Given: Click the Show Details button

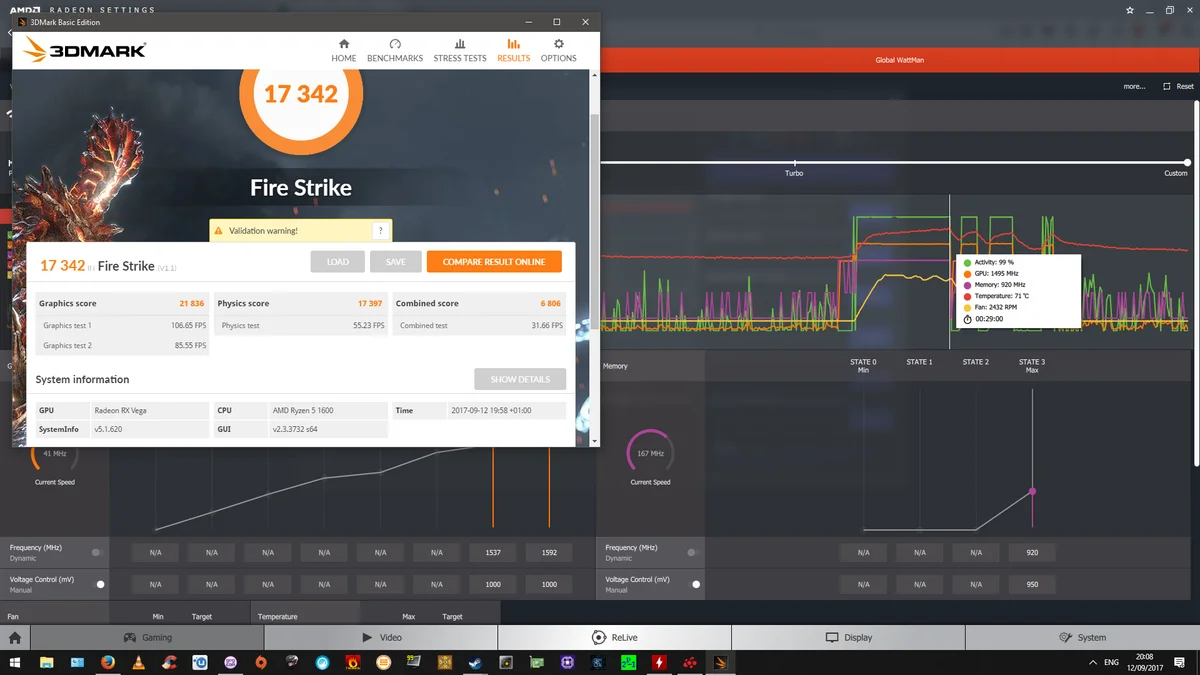Looking at the screenshot, I should [x=520, y=380].
